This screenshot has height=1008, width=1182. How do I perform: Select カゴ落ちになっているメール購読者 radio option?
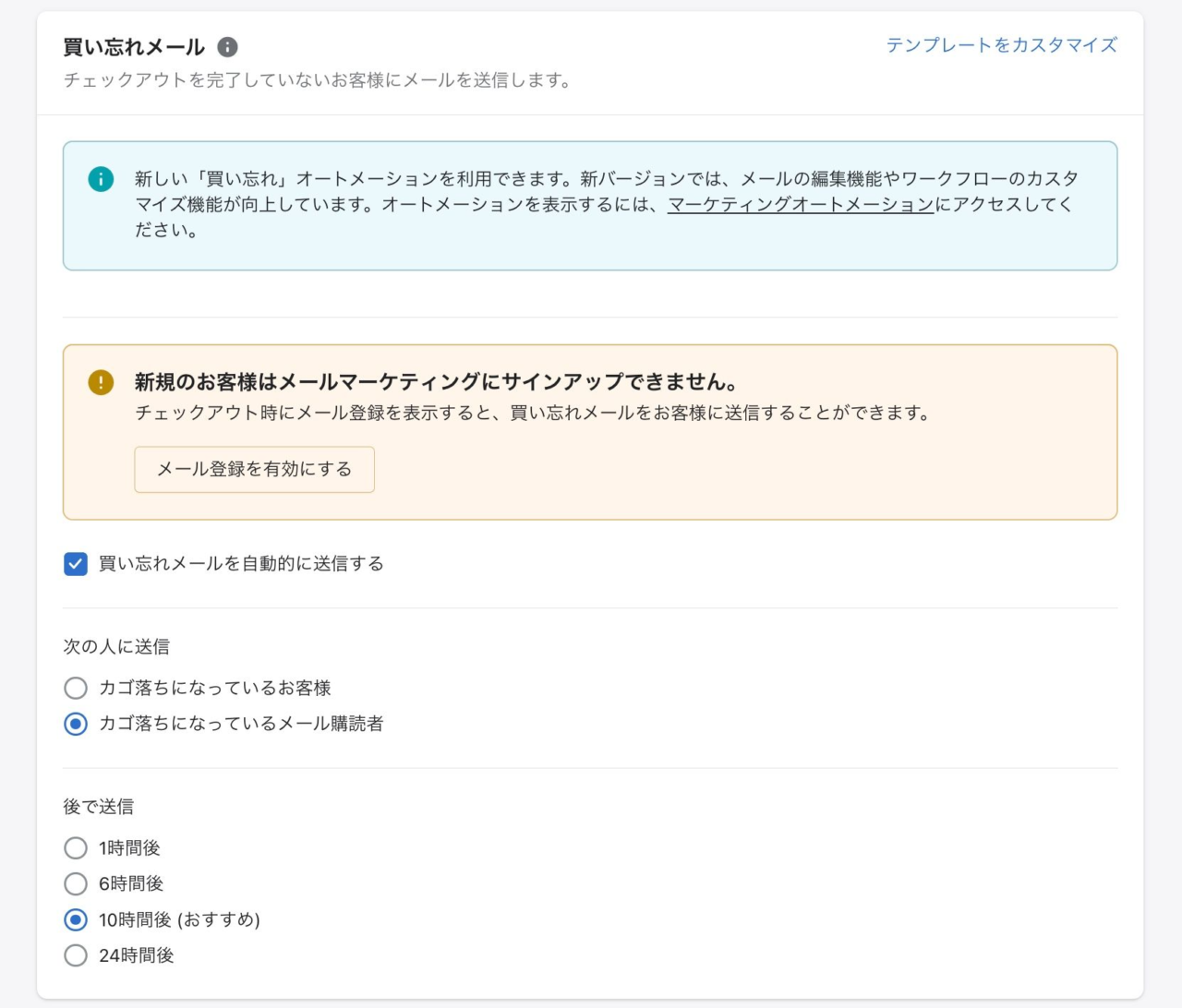76,724
